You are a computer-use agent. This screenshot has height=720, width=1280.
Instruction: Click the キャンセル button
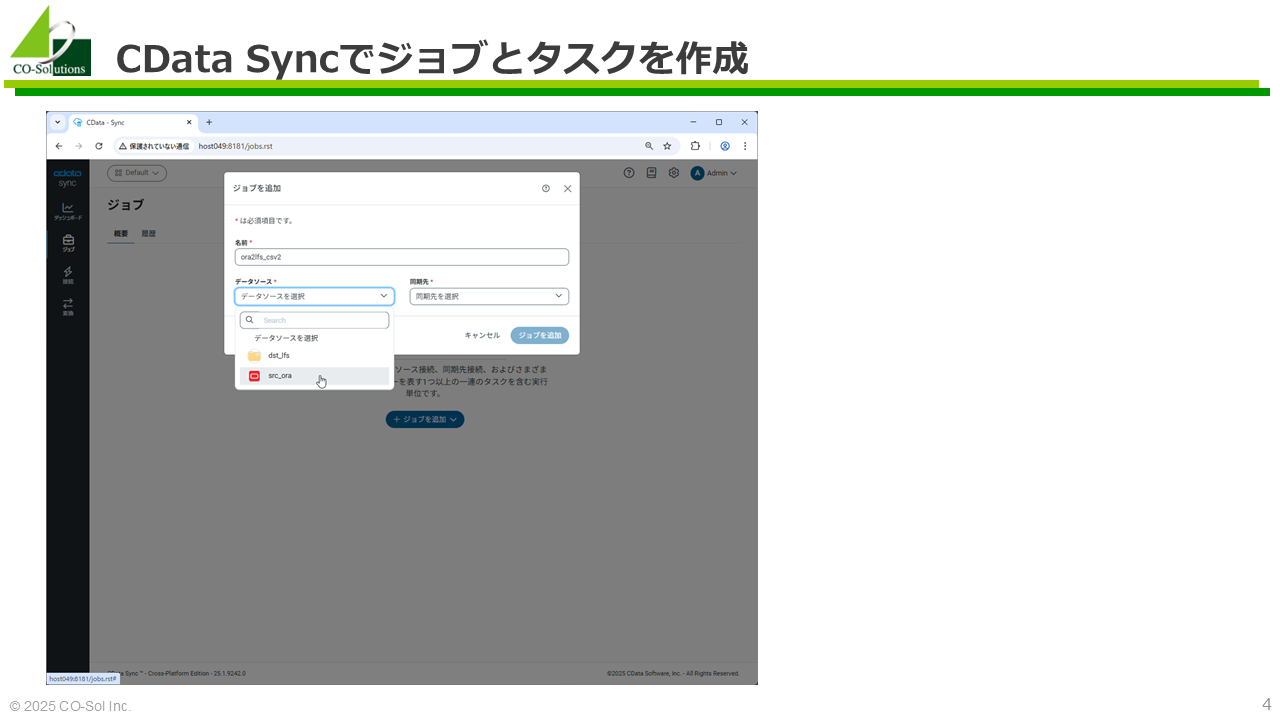click(482, 335)
